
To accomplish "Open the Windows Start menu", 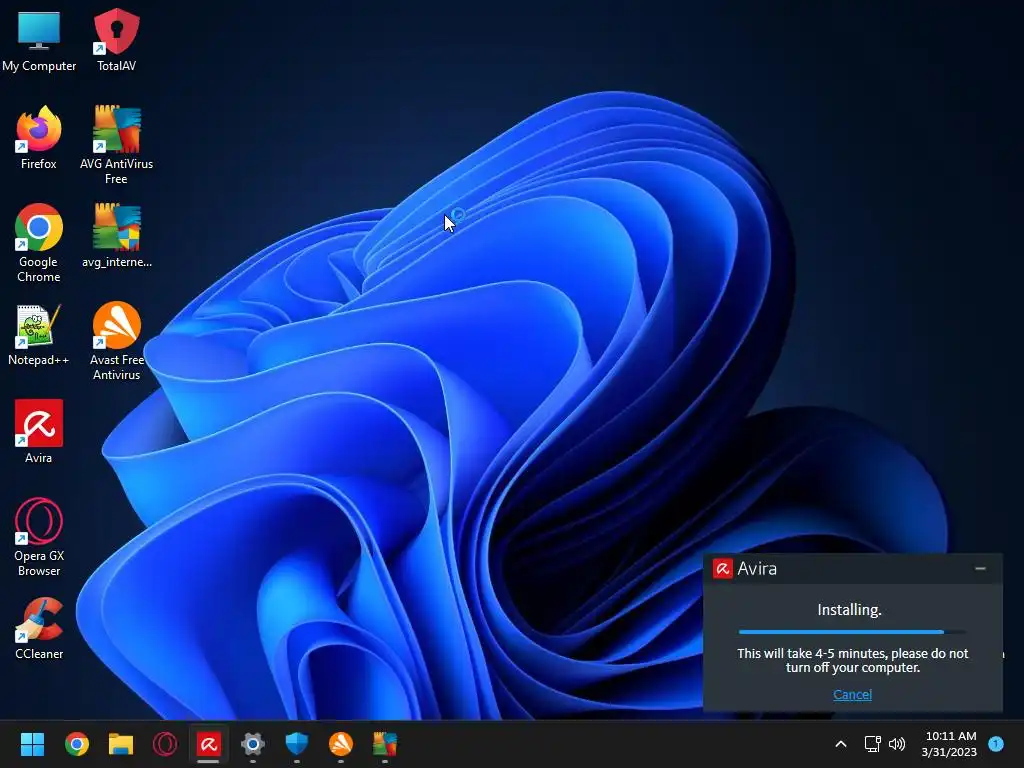I will [x=32, y=744].
